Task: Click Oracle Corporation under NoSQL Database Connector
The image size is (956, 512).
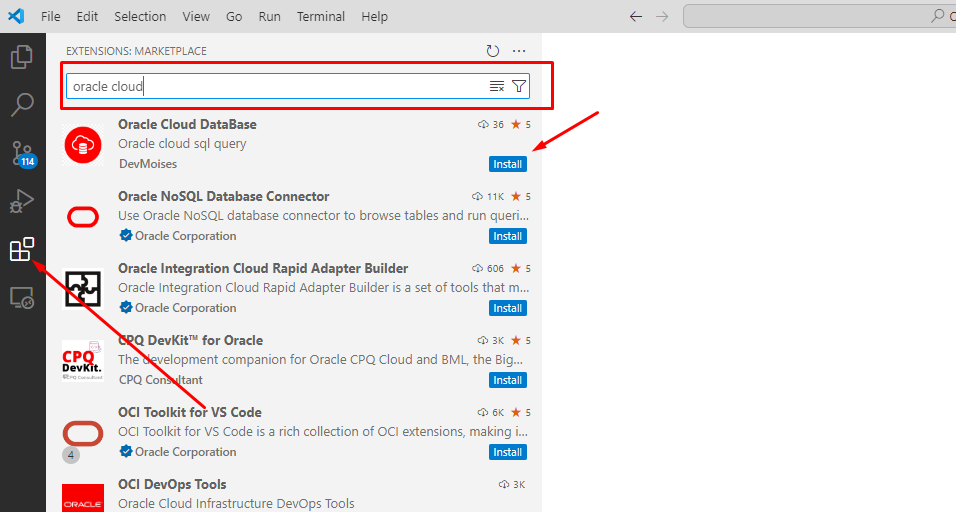Action: point(186,236)
